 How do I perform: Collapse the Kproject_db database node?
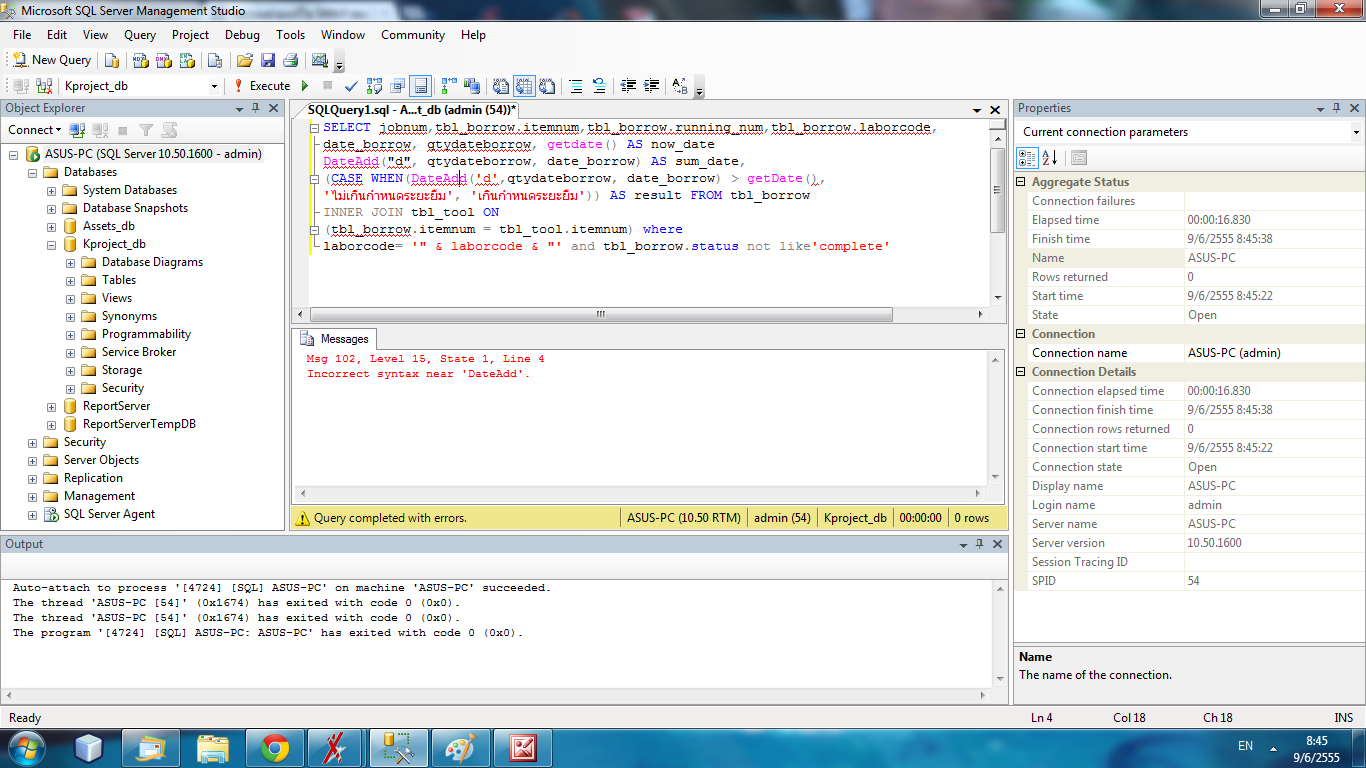pyautogui.click(x=51, y=244)
